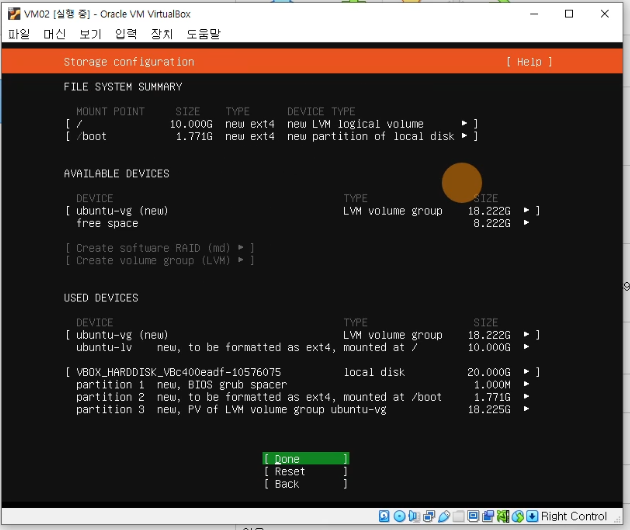The width and height of the screenshot is (630, 530).
Task: Click the keyboard capture arrow icon
Action: pos(532,516)
